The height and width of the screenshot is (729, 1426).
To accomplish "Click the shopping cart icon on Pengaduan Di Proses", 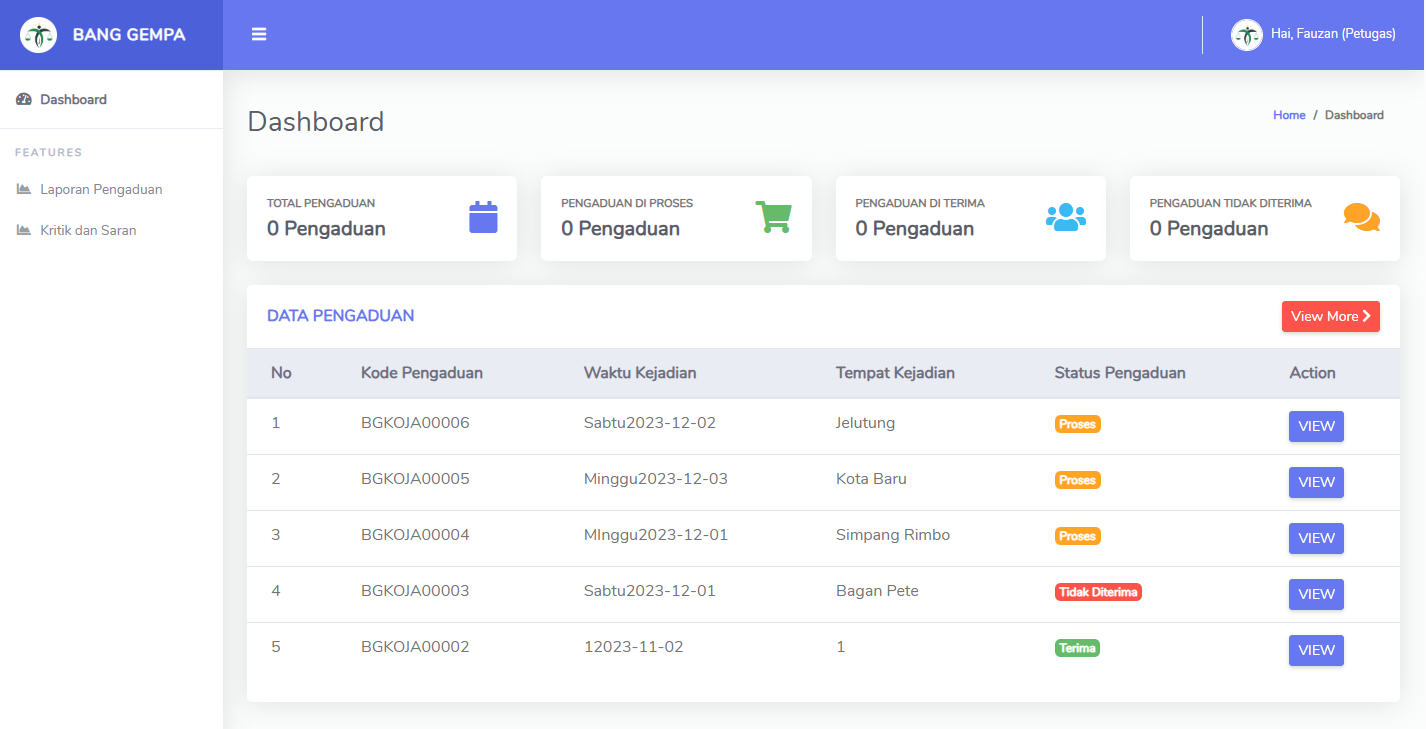I will coord(773,217).
